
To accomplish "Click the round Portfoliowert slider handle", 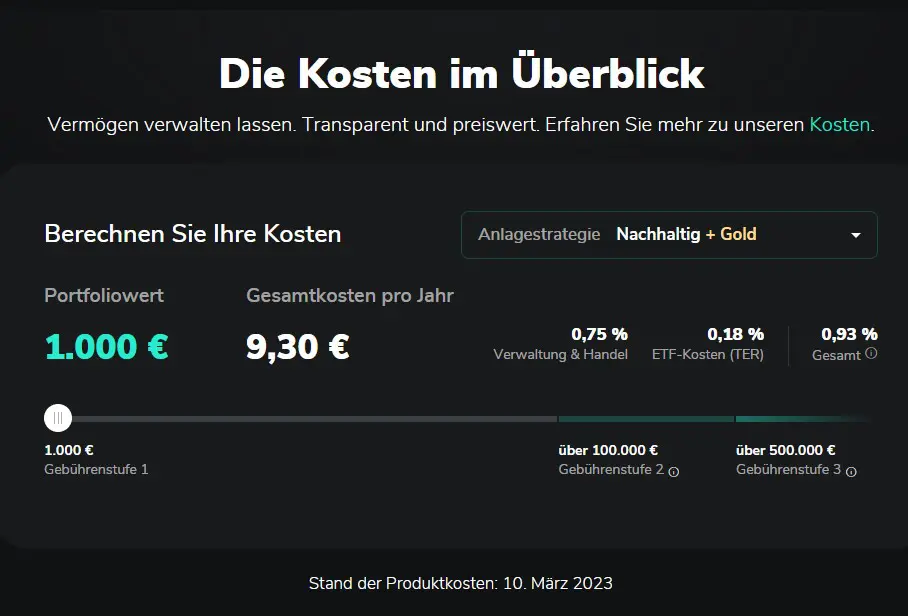I will point(58,418).
